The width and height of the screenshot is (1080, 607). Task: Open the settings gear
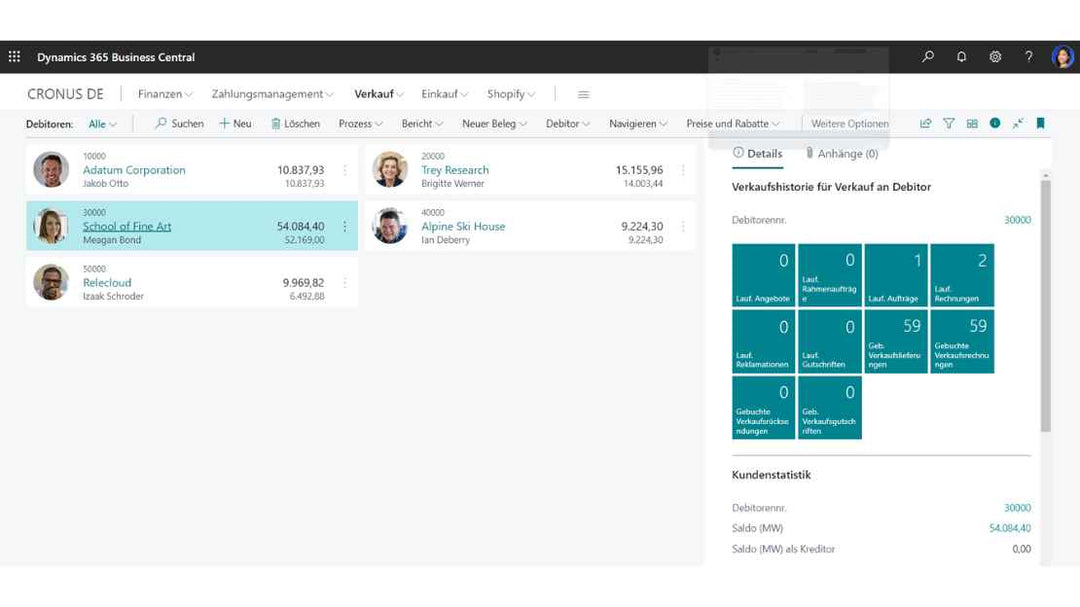(995, 57)
